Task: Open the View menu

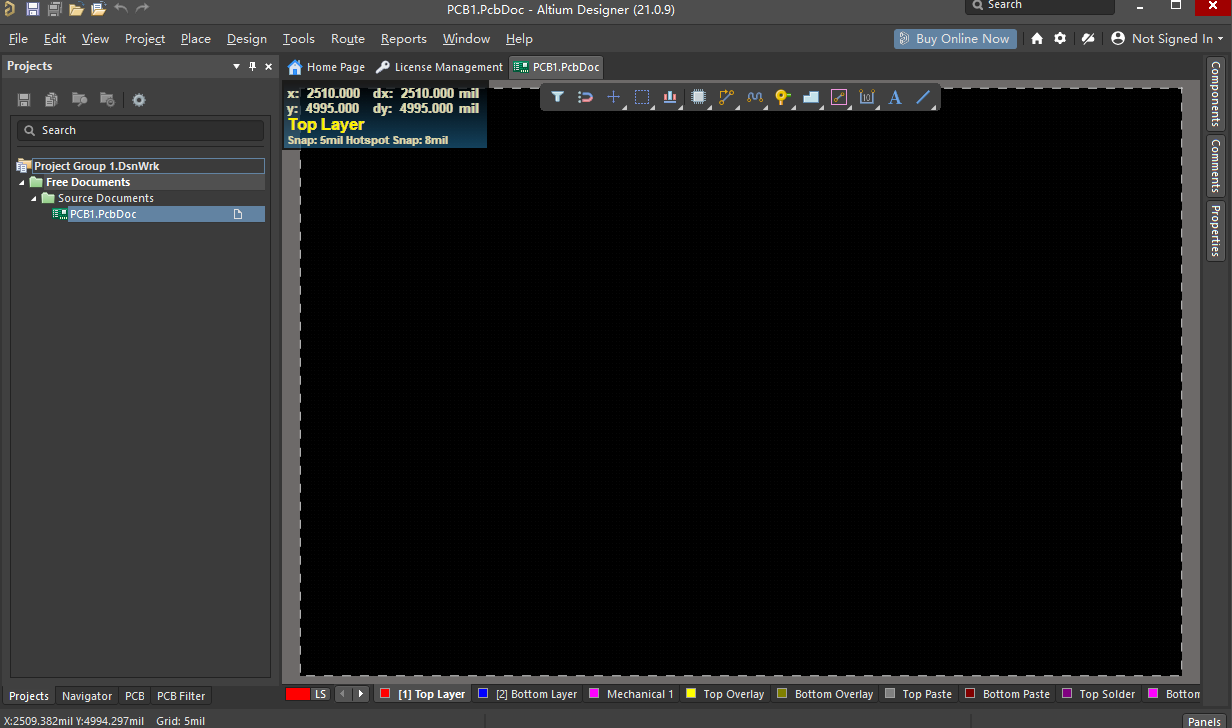Action: pyautogui.click(x=96, y=38)
